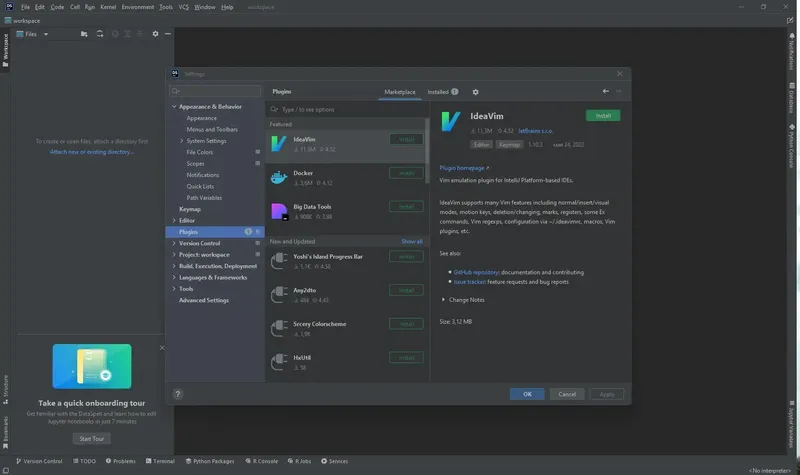Open the Python Packages tool window
The image size is (800, 475).
[210, 461]
